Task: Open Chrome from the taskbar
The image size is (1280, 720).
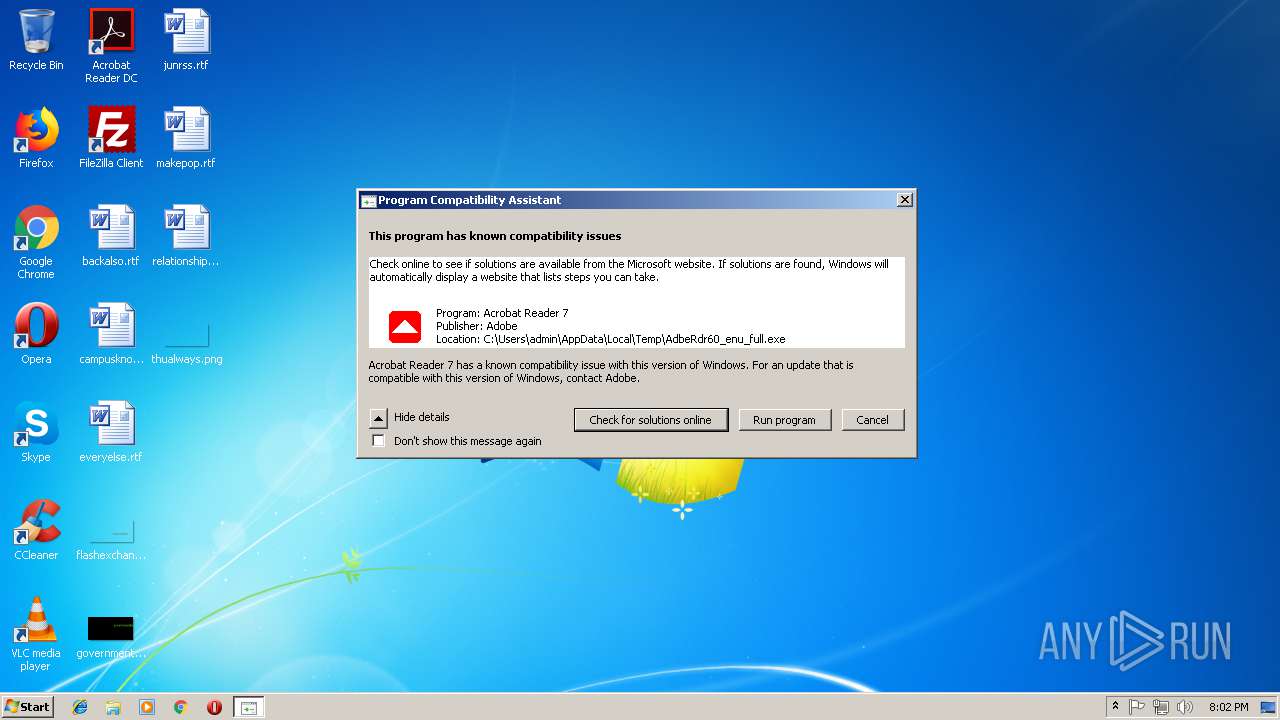Action: point(181,707)
